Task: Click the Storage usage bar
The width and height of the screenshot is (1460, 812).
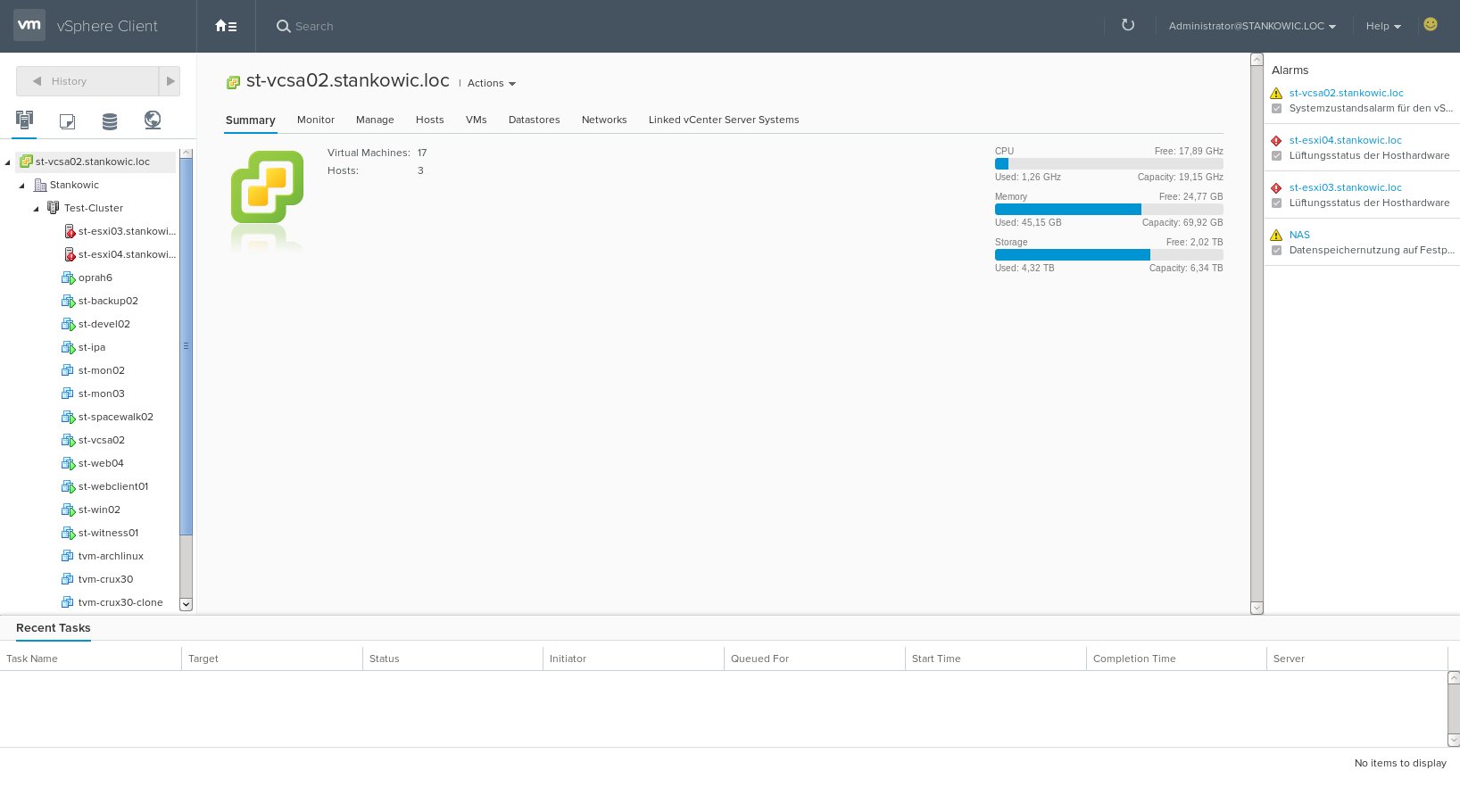Action: [x=1108, y=255]
